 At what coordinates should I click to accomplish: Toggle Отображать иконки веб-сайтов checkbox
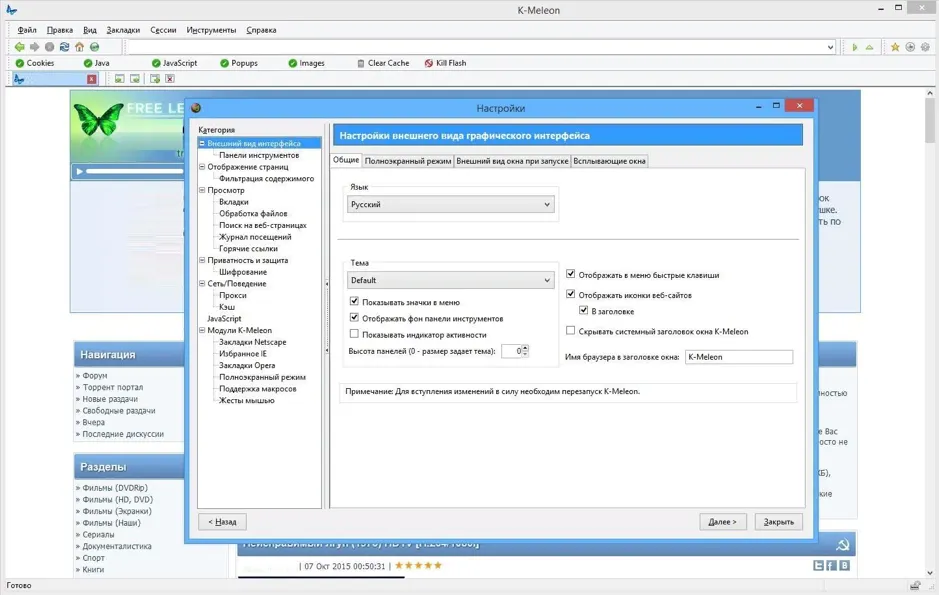click(x=571, y=294)
